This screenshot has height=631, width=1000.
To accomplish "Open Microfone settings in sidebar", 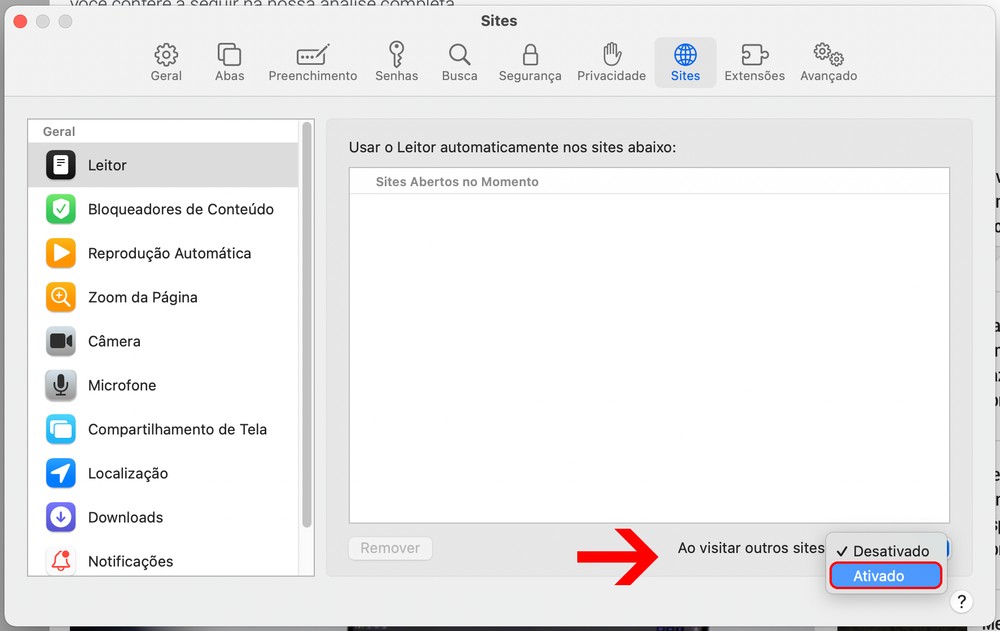I will click(x=122, y=385).
